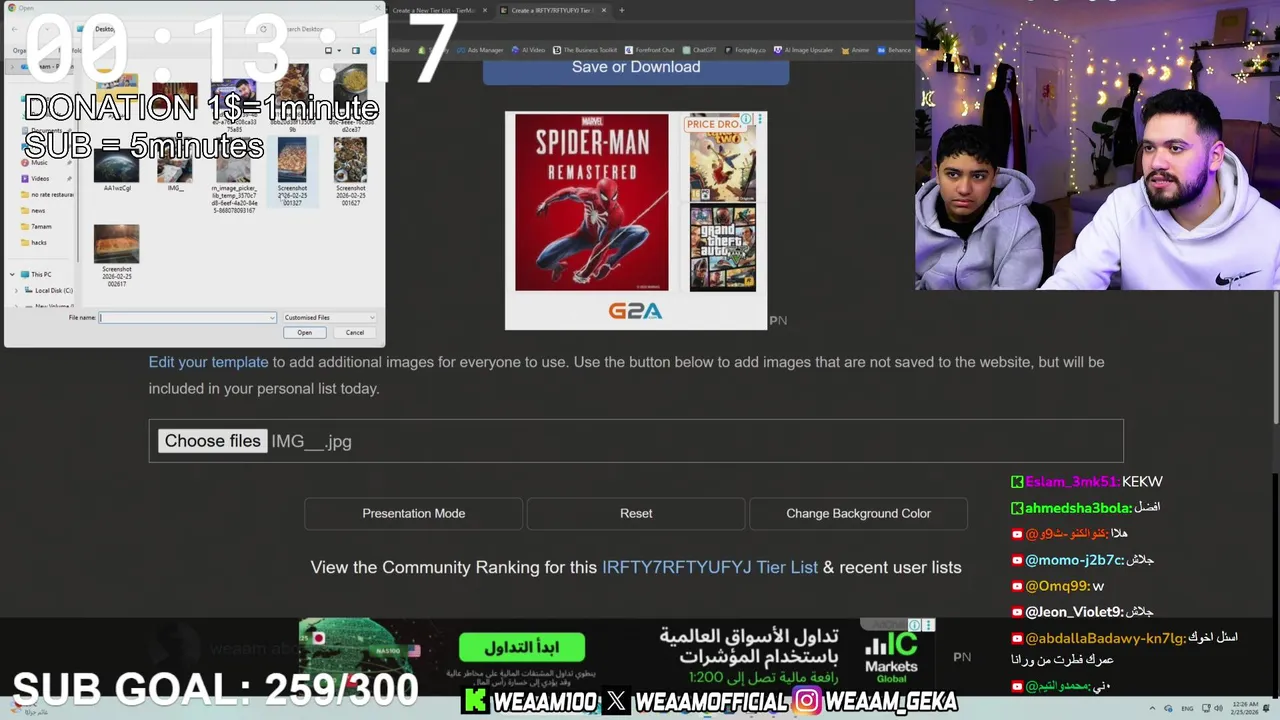Screen dimensions: 1280x720
Task: Open the Ads Manager bookmark
Action: click(480, 50)
